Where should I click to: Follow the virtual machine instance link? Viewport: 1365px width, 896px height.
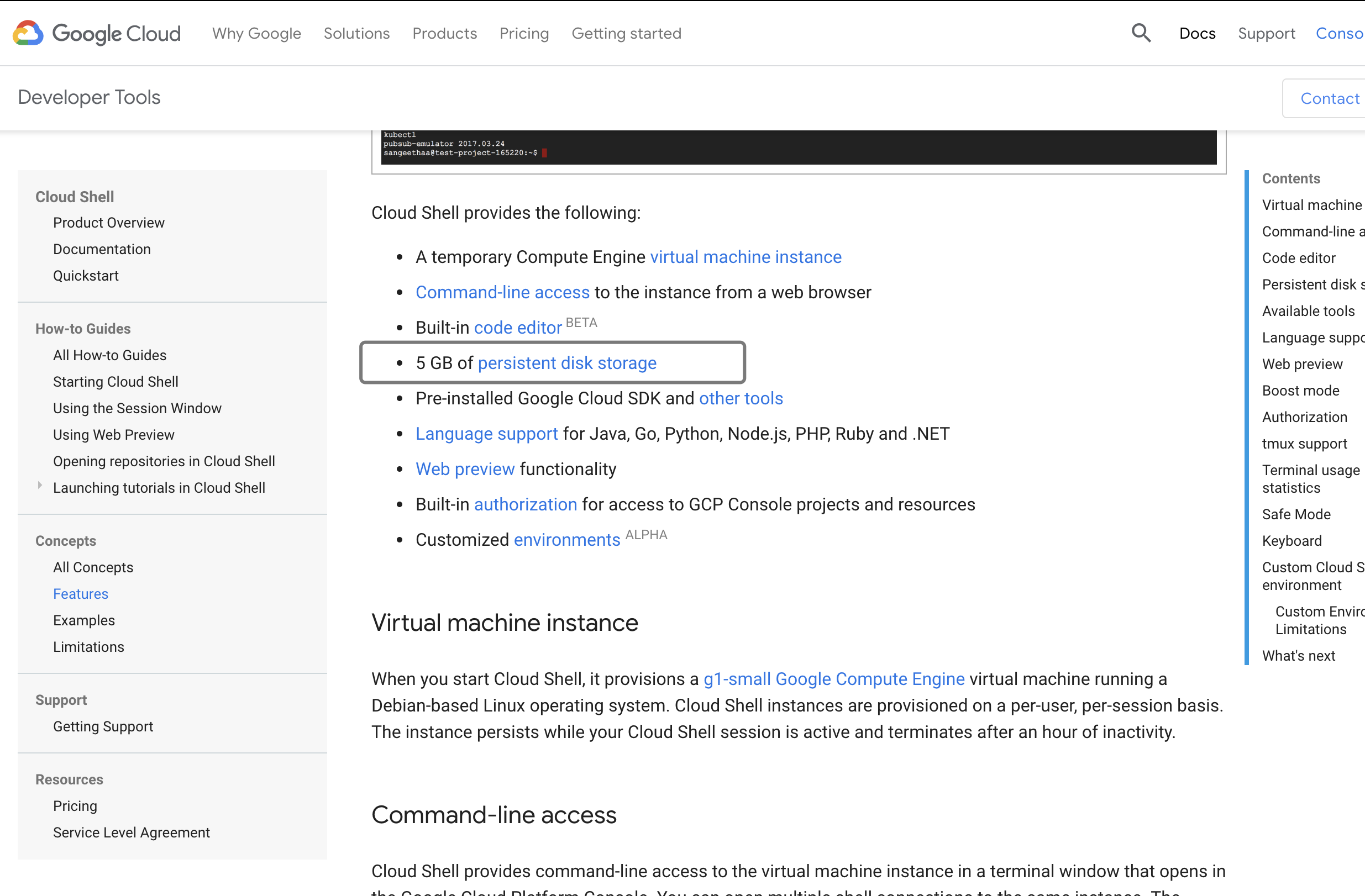745,257
